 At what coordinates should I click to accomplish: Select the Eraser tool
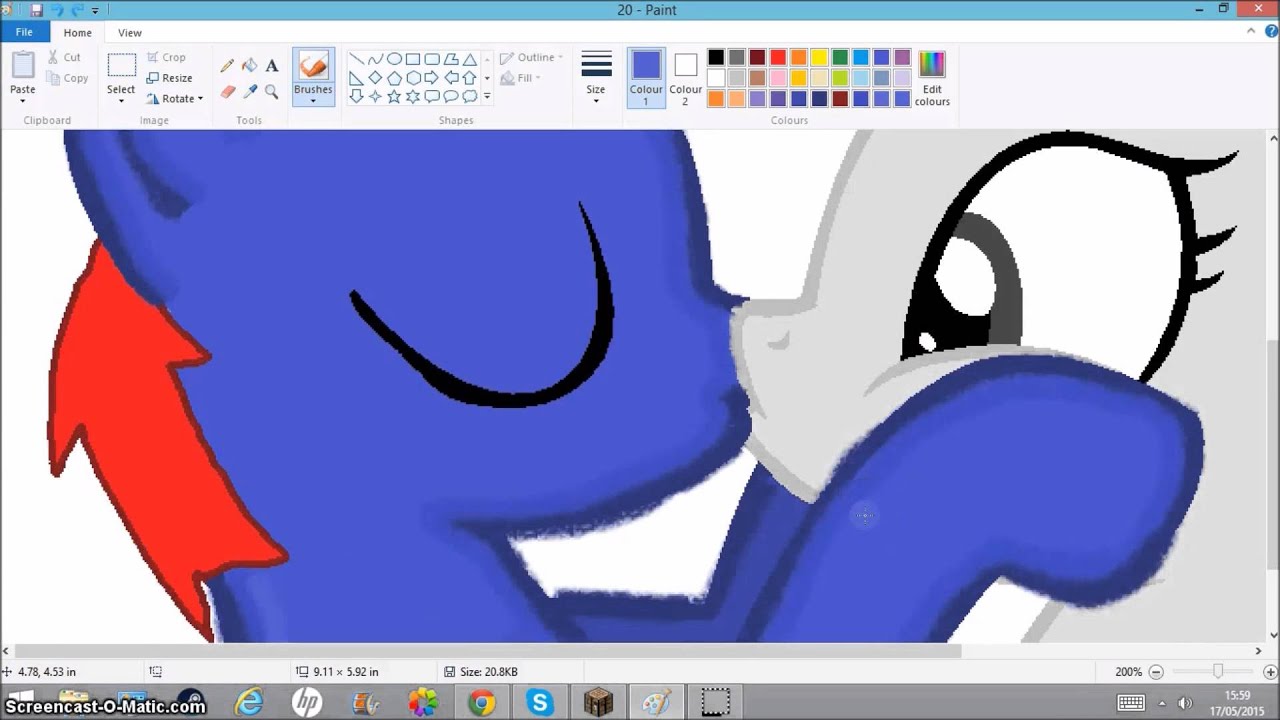pyautogui.click(x=227, y=91)
